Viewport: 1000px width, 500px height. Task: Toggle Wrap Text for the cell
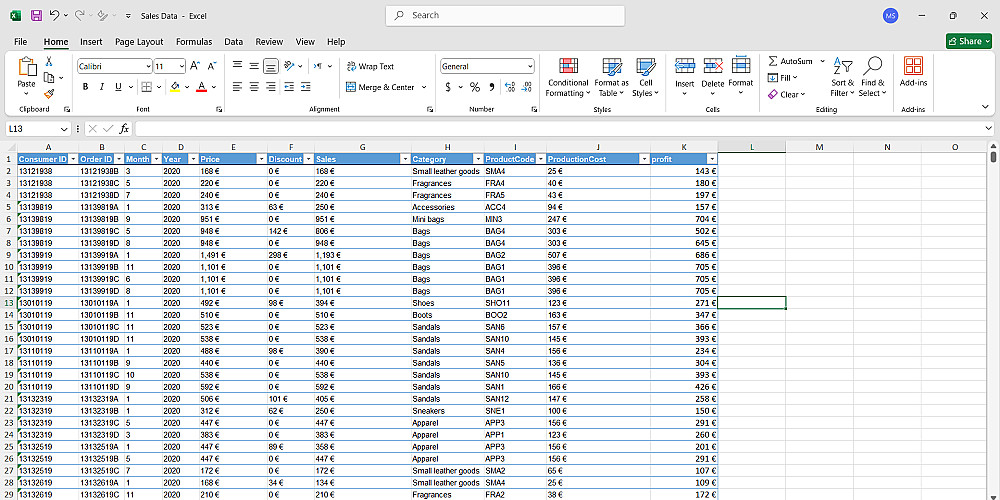click(x=370, y=66)
